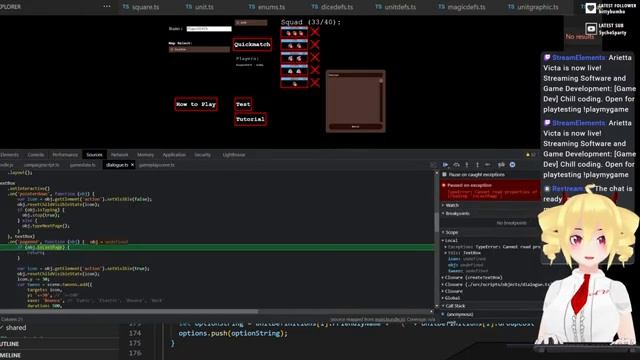Viewport: 640px width, 360px height.
Task: Remove fifth squad row with red X
Action: tap(315, 82)
